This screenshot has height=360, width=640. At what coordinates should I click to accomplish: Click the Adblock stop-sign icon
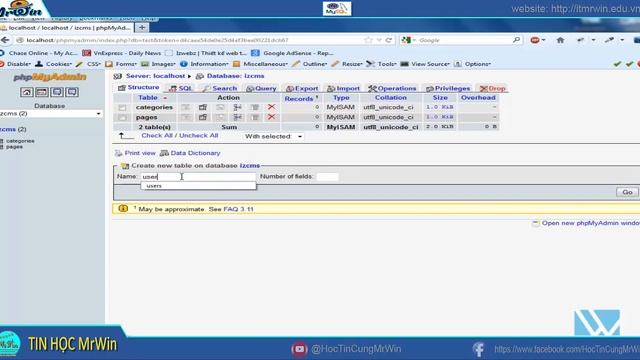(x=535, y=40)
